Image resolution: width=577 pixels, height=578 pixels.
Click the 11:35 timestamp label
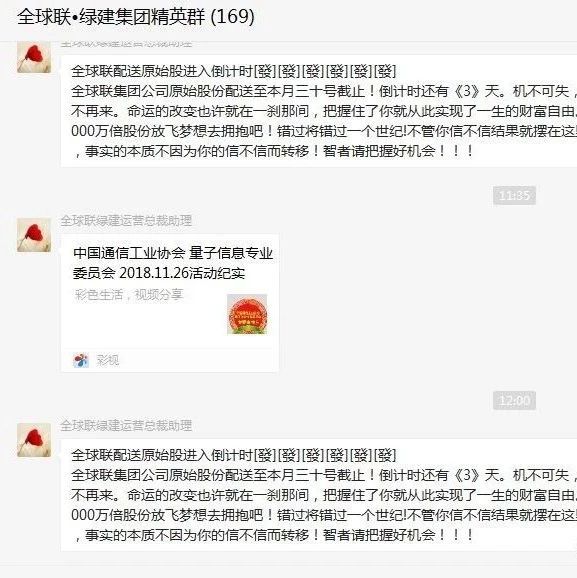[514, 195]
